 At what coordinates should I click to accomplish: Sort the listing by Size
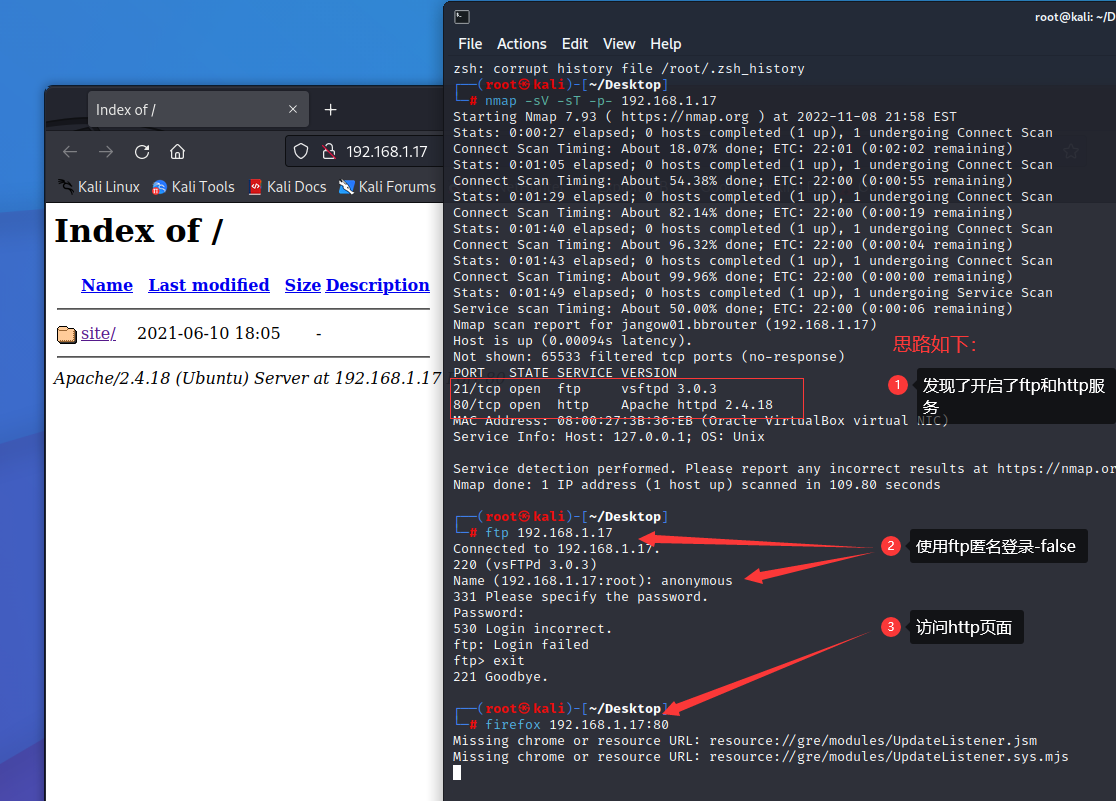point(302,285)
